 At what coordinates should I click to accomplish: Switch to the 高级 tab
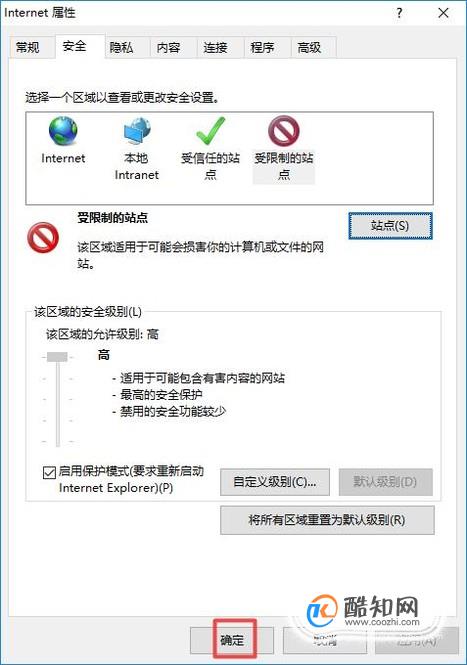tap(309, 47)
